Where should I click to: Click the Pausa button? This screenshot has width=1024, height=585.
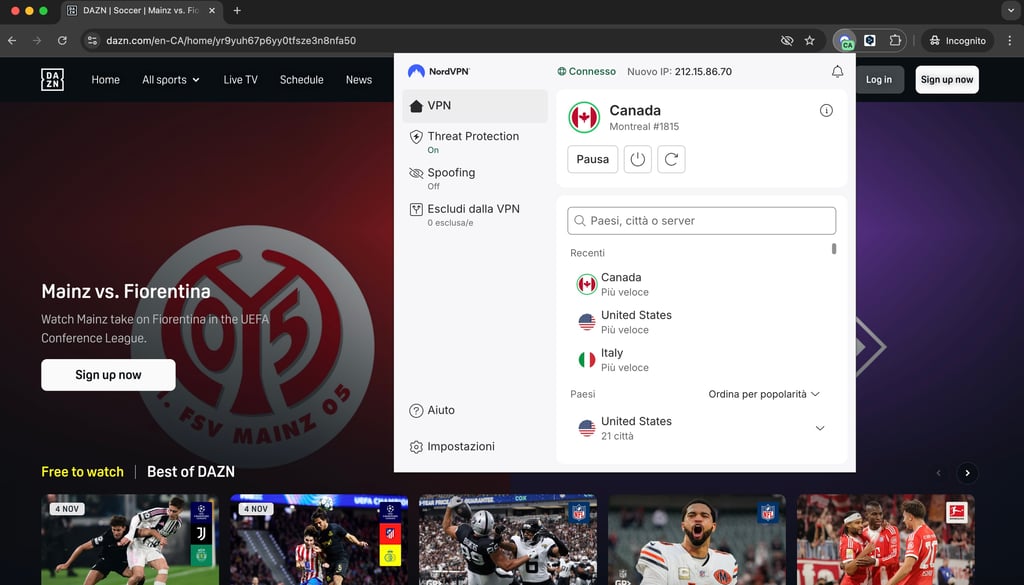[592, 159]
